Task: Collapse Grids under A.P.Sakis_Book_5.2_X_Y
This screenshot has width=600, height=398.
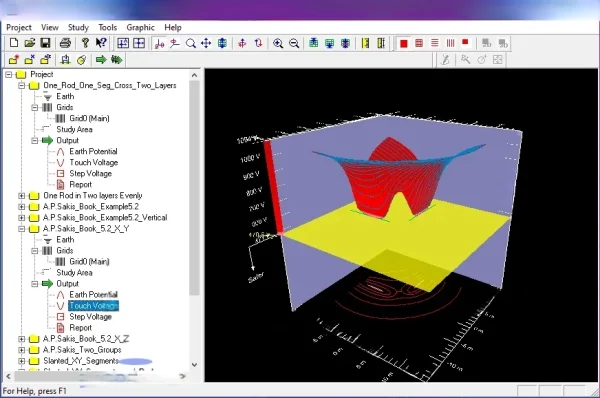Action: tap(35, 251)
